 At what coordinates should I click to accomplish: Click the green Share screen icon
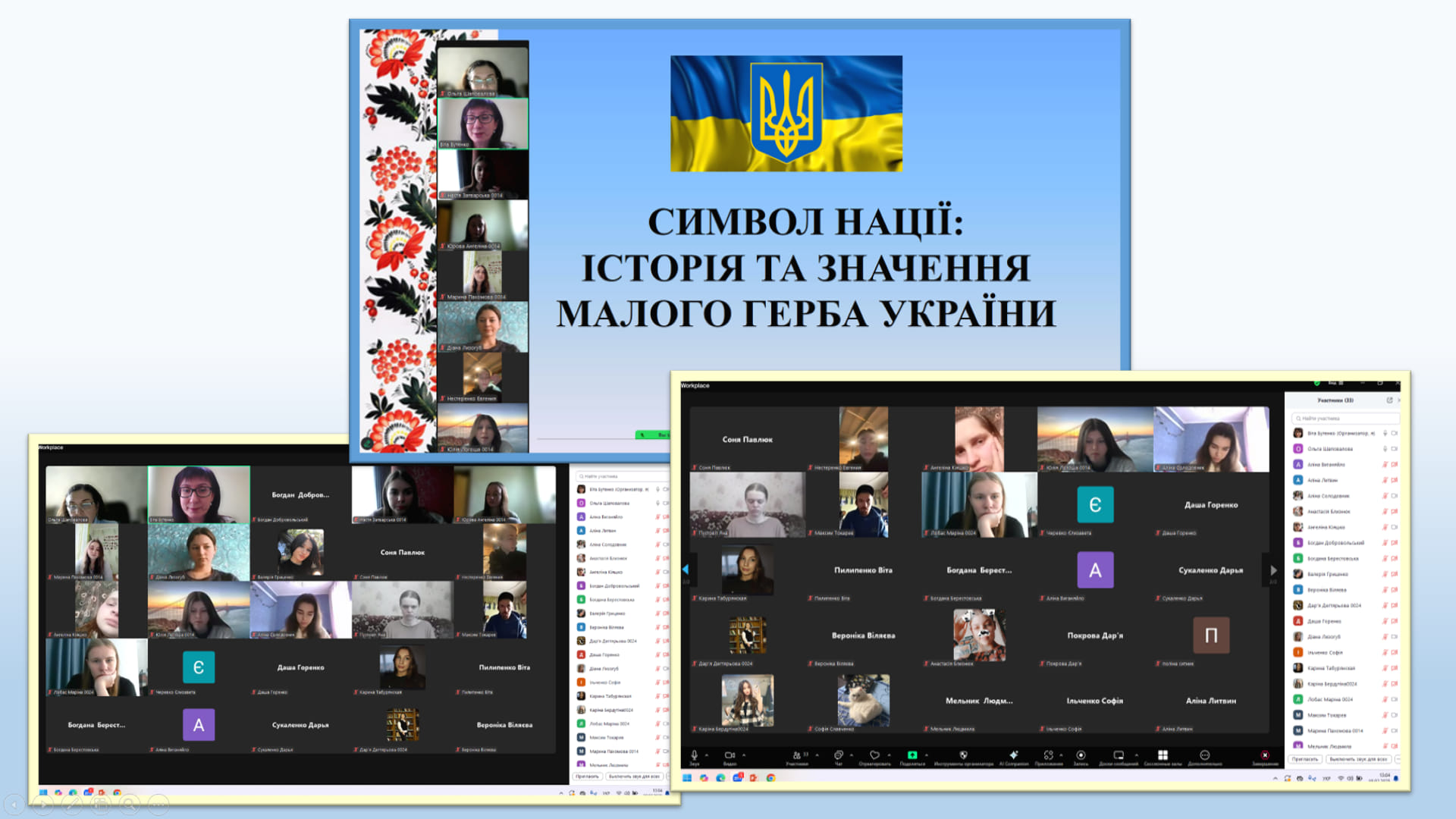tap(912, 755)
